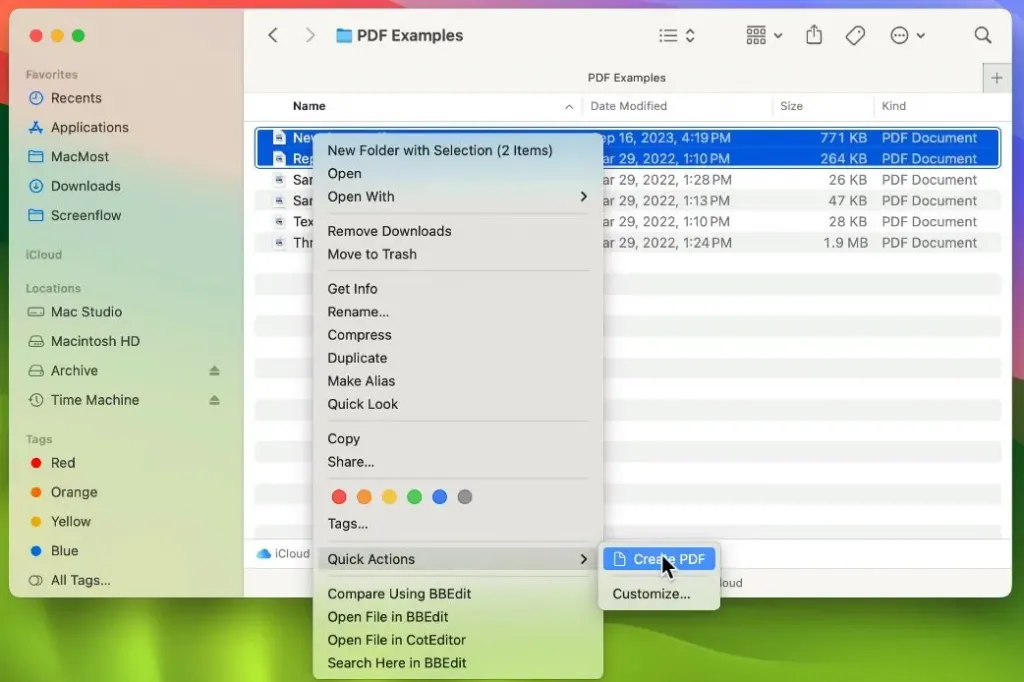Choose Open File in CotEditor
The height and width of the screenshot is (682, 1024).
pos(396,640)
